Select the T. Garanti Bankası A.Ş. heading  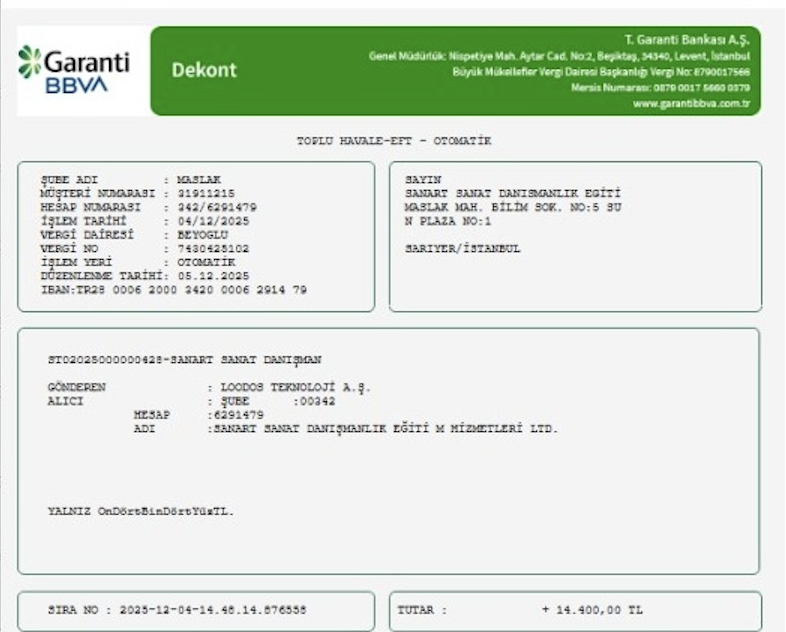click(x=687, y=40)
